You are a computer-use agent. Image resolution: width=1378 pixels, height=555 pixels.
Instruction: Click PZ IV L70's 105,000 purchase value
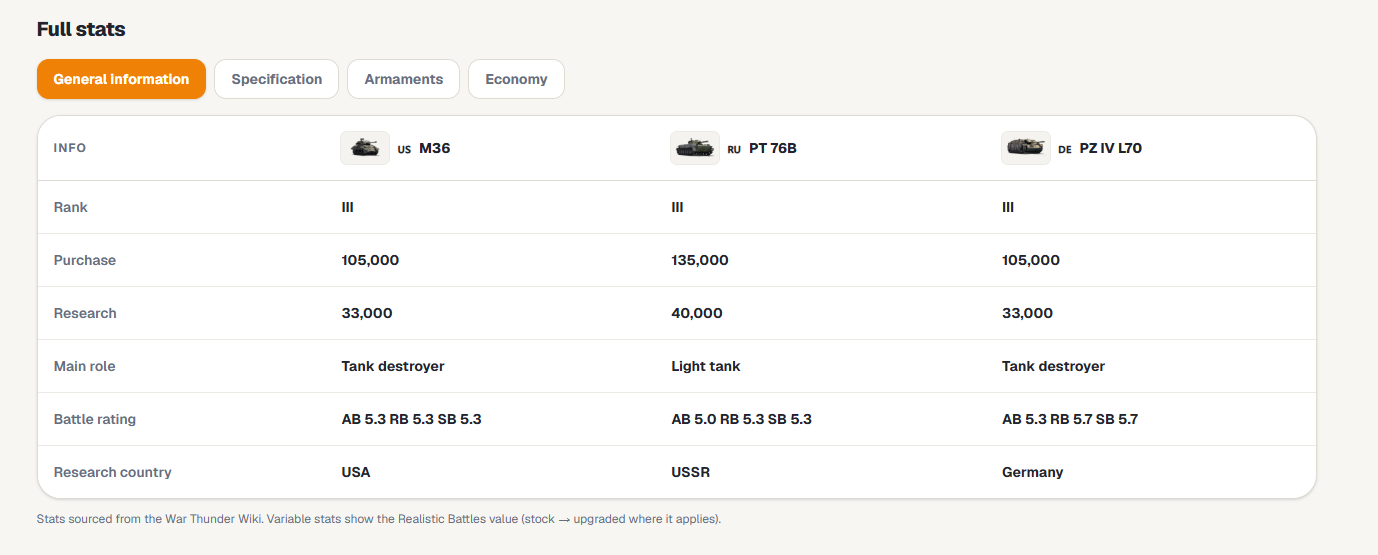pyautogui.click(x=1031, y=260)
